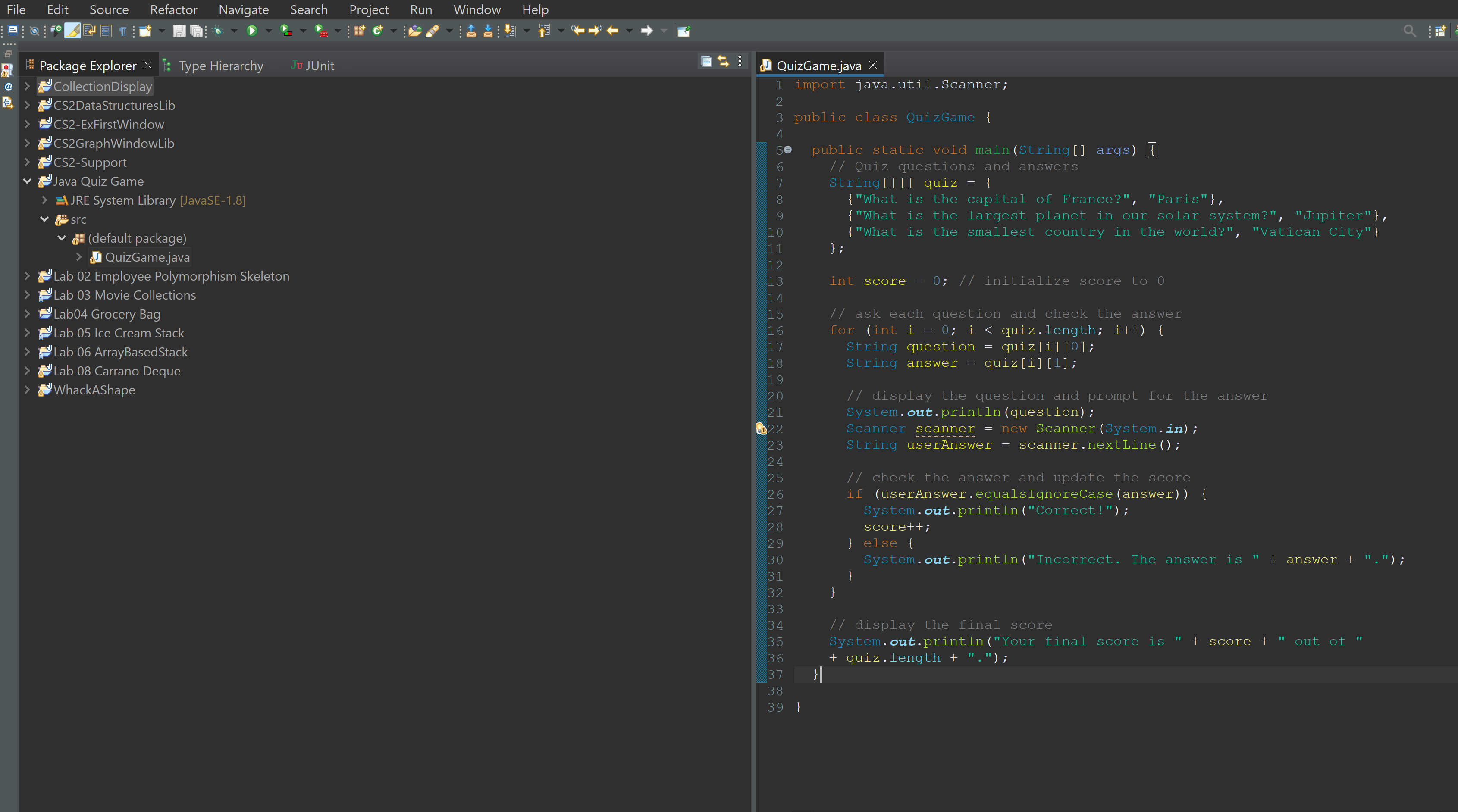This screenshot has width=1458, height=812.
Task: Switch to the Type Hierarchy tab
Action: point(220,65)
